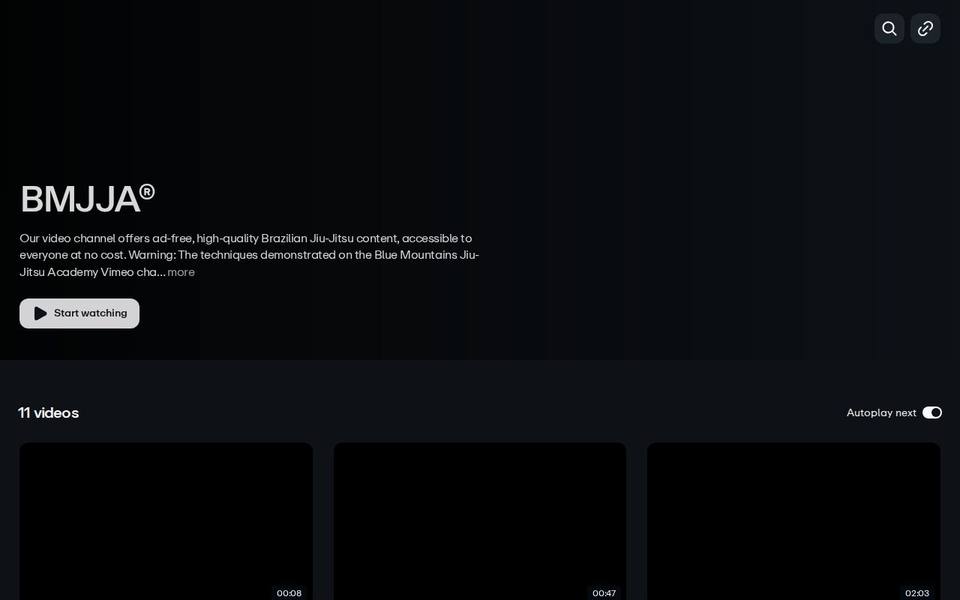Click the "11 videos" count text
Image resolution: width=960 pixels, height=600 pixels.
48,413
